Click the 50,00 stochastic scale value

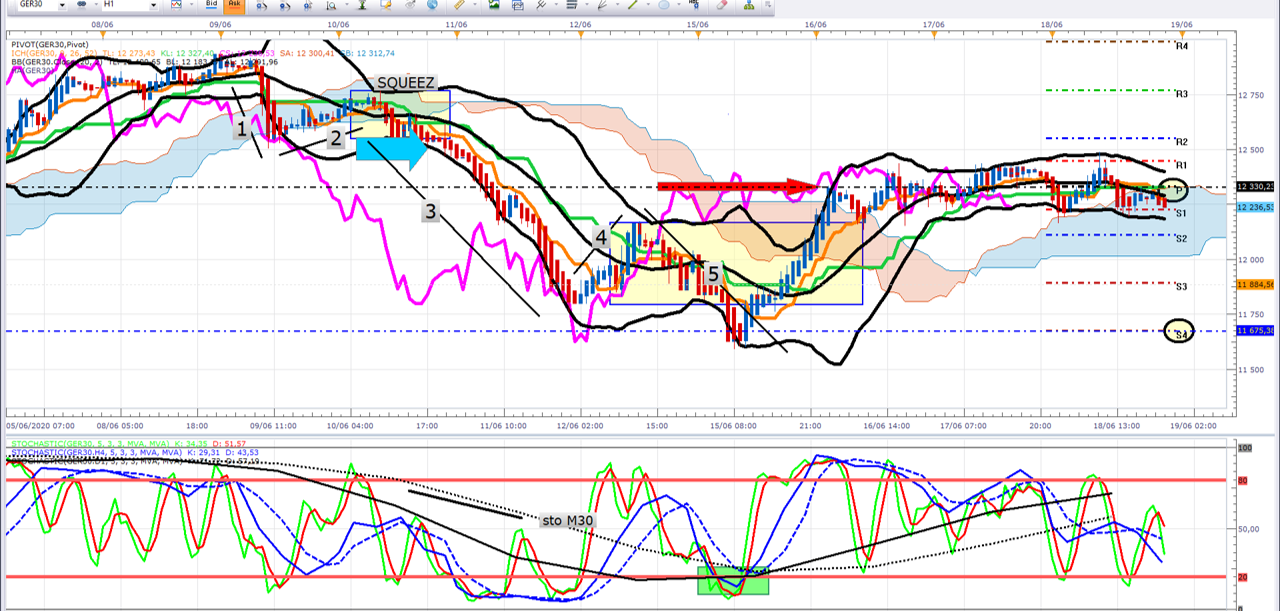point(1250,529)
